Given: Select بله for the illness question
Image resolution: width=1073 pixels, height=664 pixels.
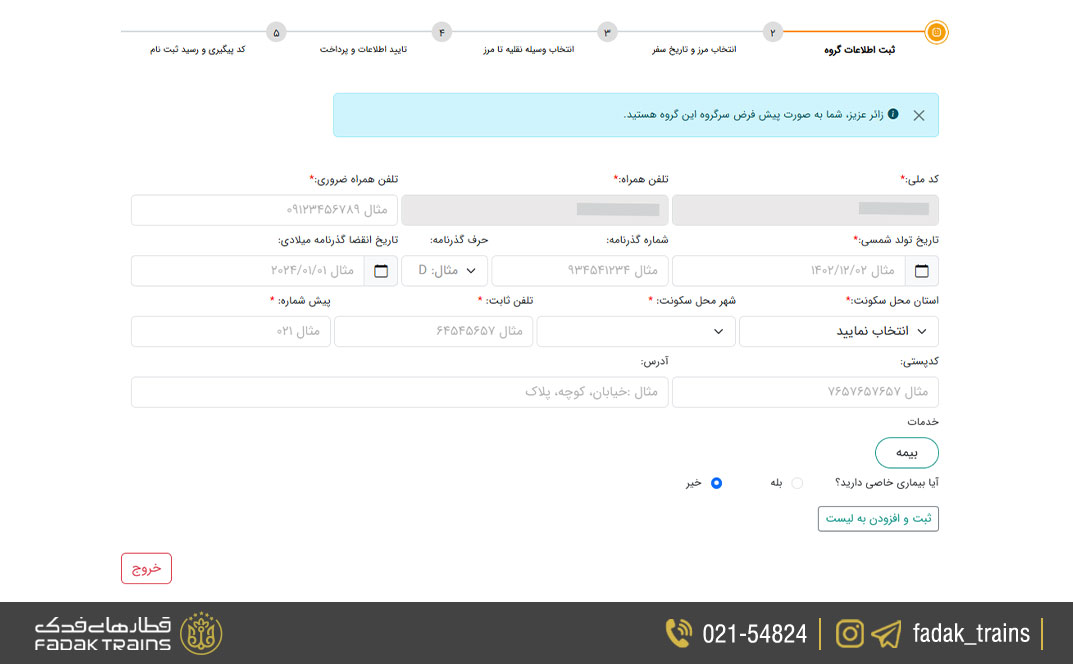Looking at the screenshot, I should (796, 483).
